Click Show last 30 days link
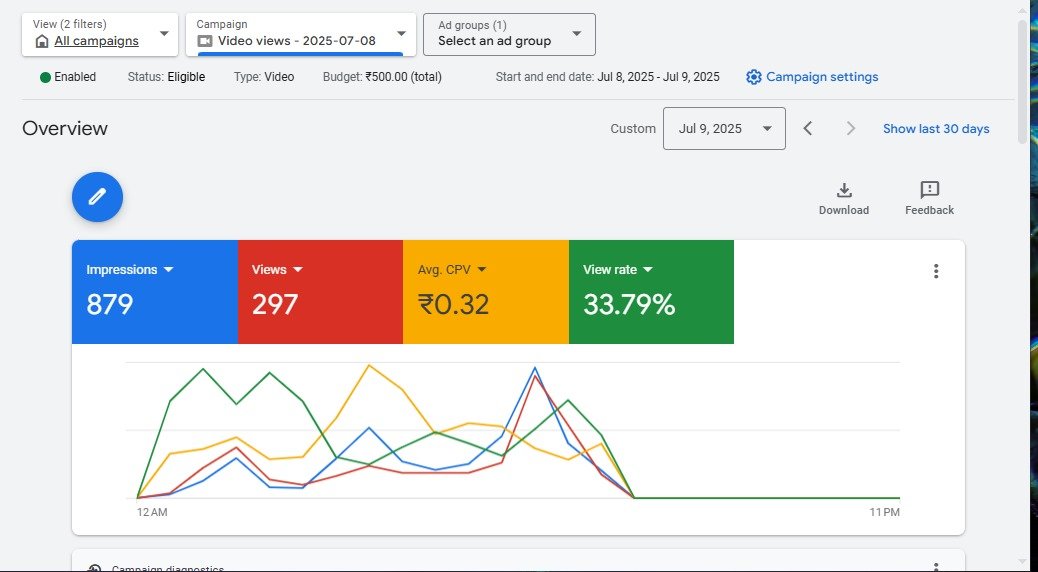The image size is (1038, 572). pos(936,128)
